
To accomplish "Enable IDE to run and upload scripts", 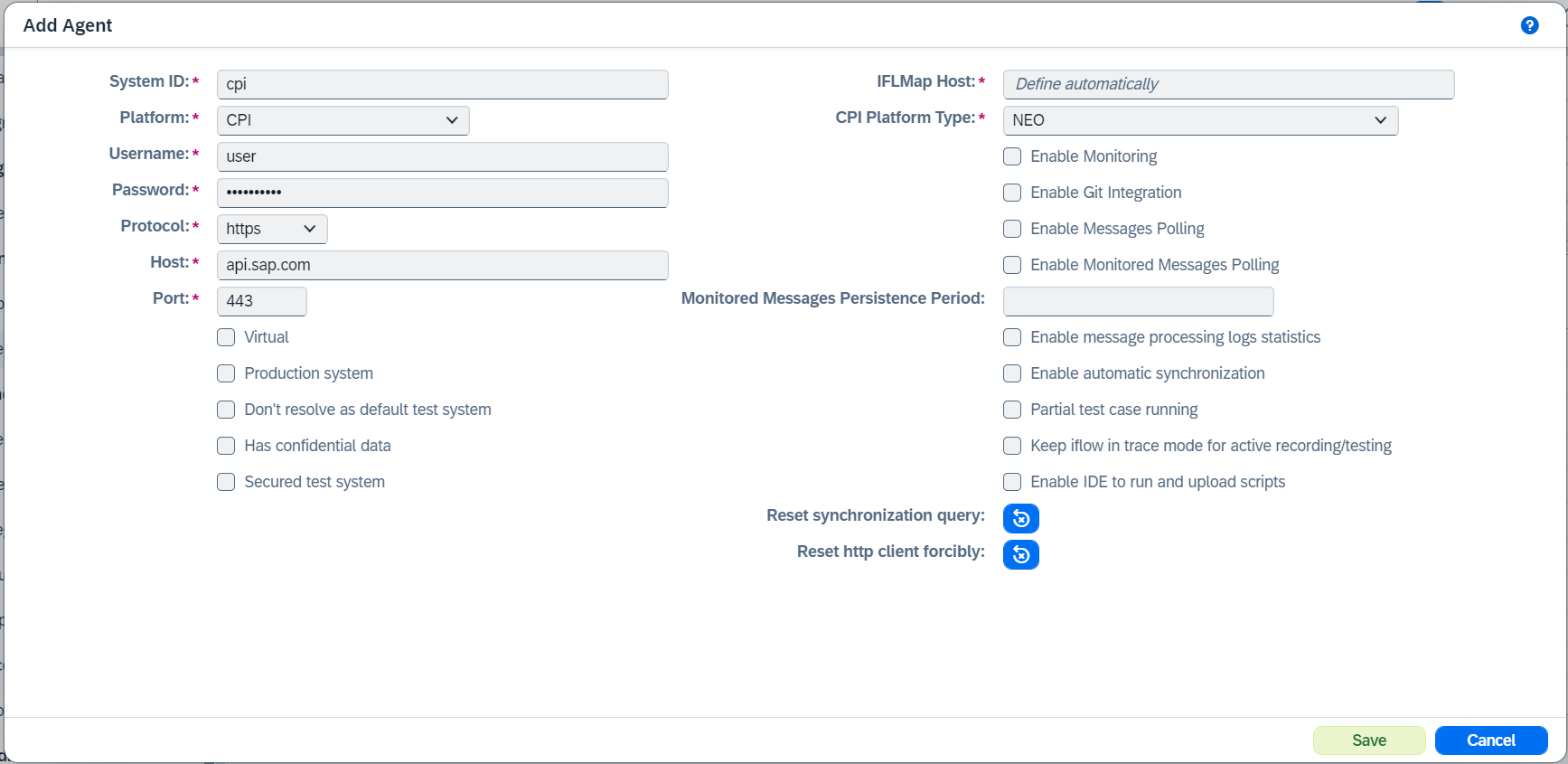I will (x=1012, y=482).
